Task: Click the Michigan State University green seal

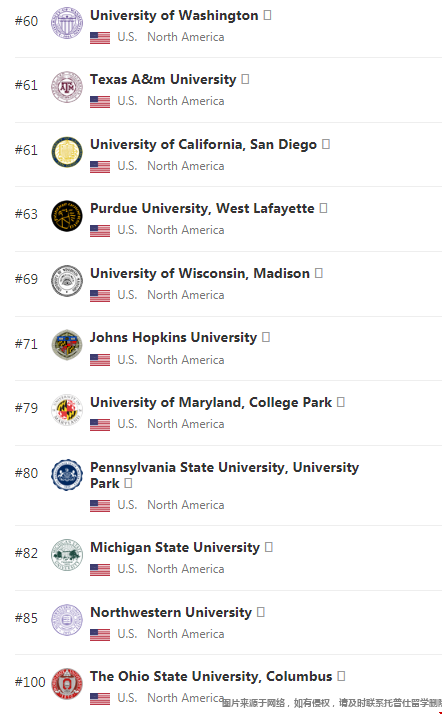Action: [x=67, y=555]
